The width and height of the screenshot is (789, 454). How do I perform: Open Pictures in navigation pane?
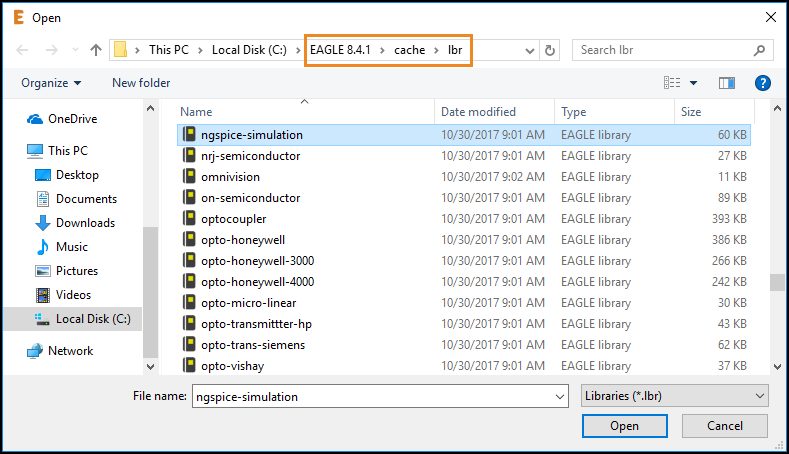coord(66,271)
